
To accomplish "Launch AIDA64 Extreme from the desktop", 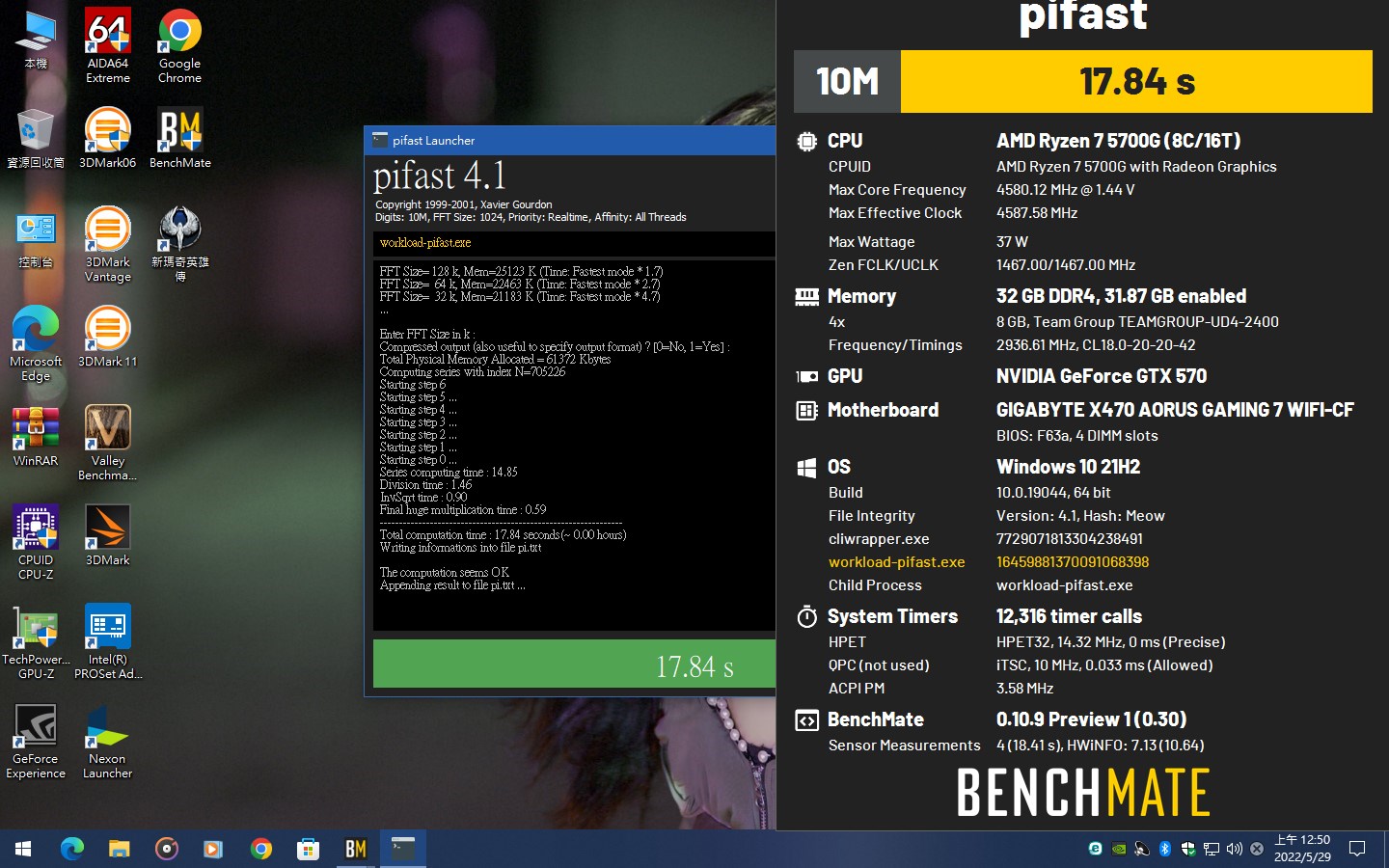I will 108,45.
